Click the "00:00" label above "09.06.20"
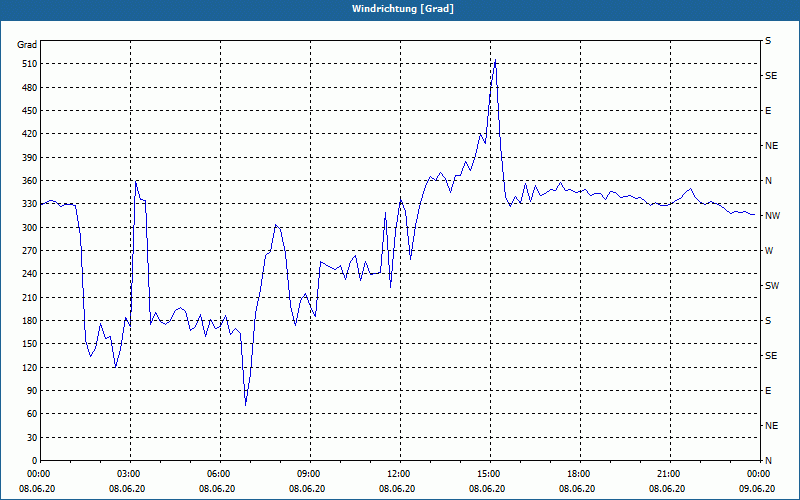Image resolution: width=800 pixels, height=500 pixels. tap(760, 473)
